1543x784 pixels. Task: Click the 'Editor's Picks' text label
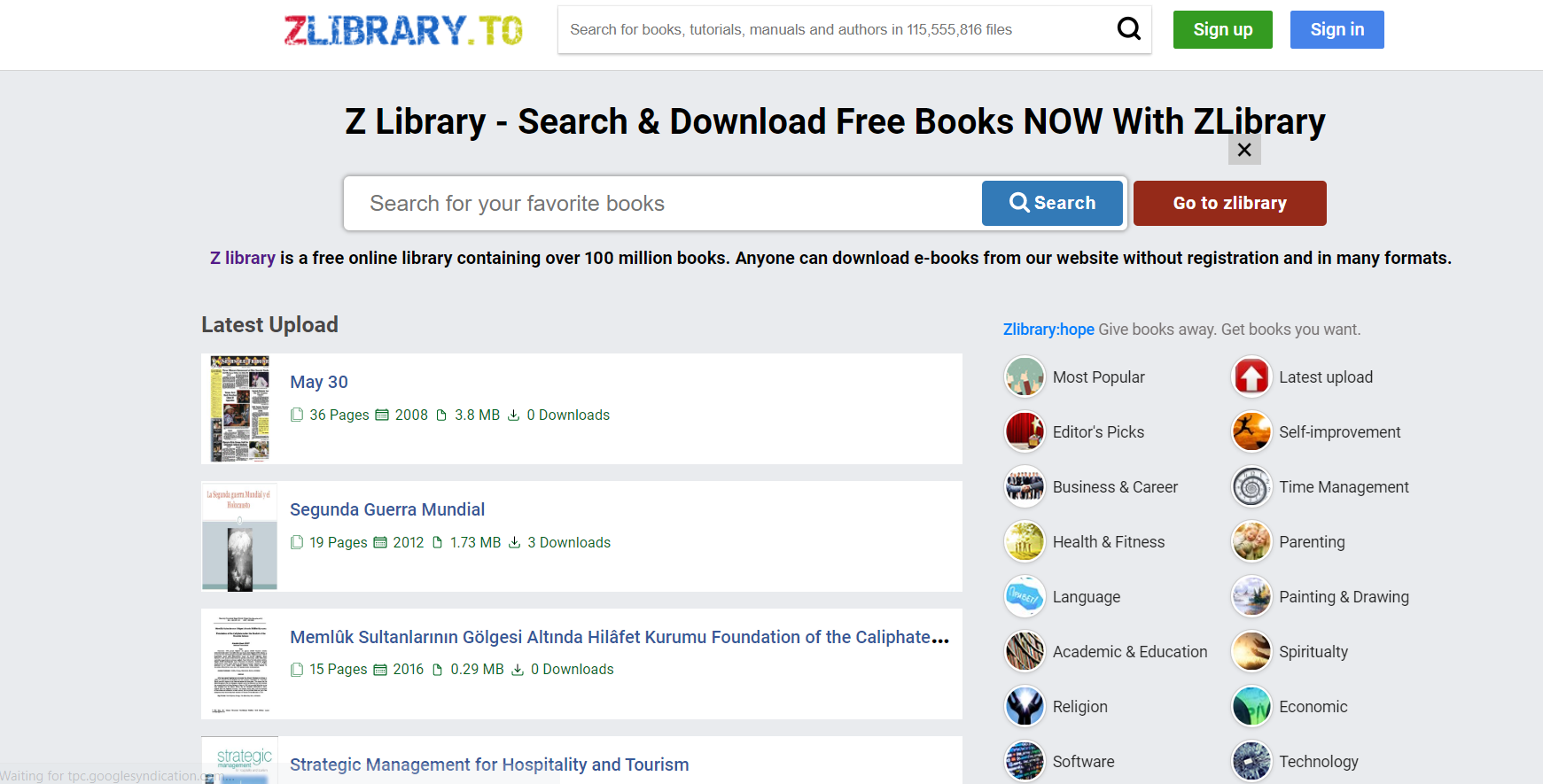click(1098, 432)
